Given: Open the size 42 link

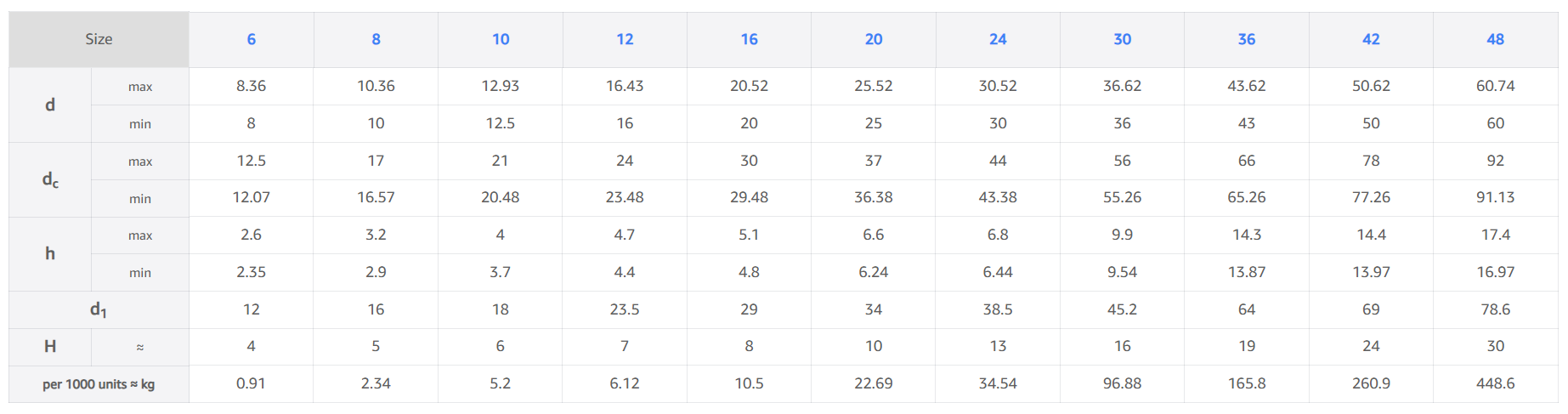Looking at the screenshot, I should 1371,39.
